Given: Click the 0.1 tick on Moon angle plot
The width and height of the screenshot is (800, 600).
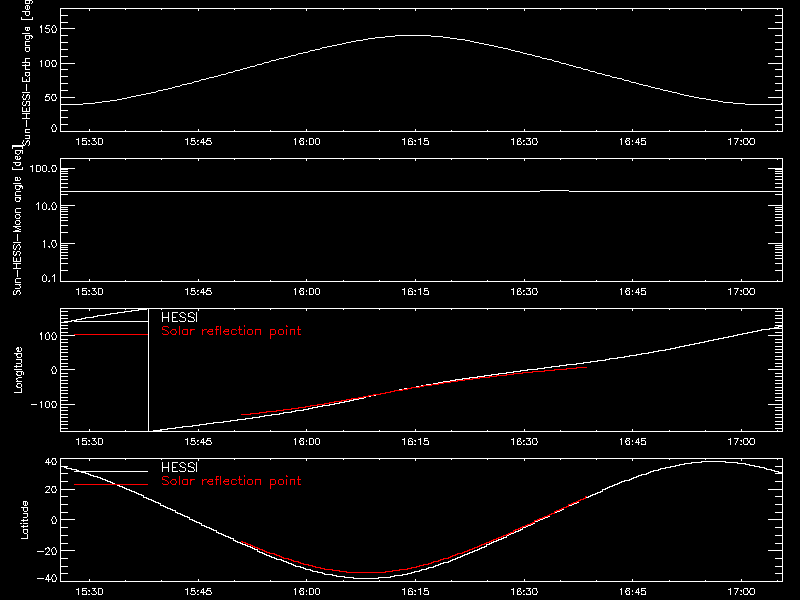Looking at the screenshot, I should point(49,278).
